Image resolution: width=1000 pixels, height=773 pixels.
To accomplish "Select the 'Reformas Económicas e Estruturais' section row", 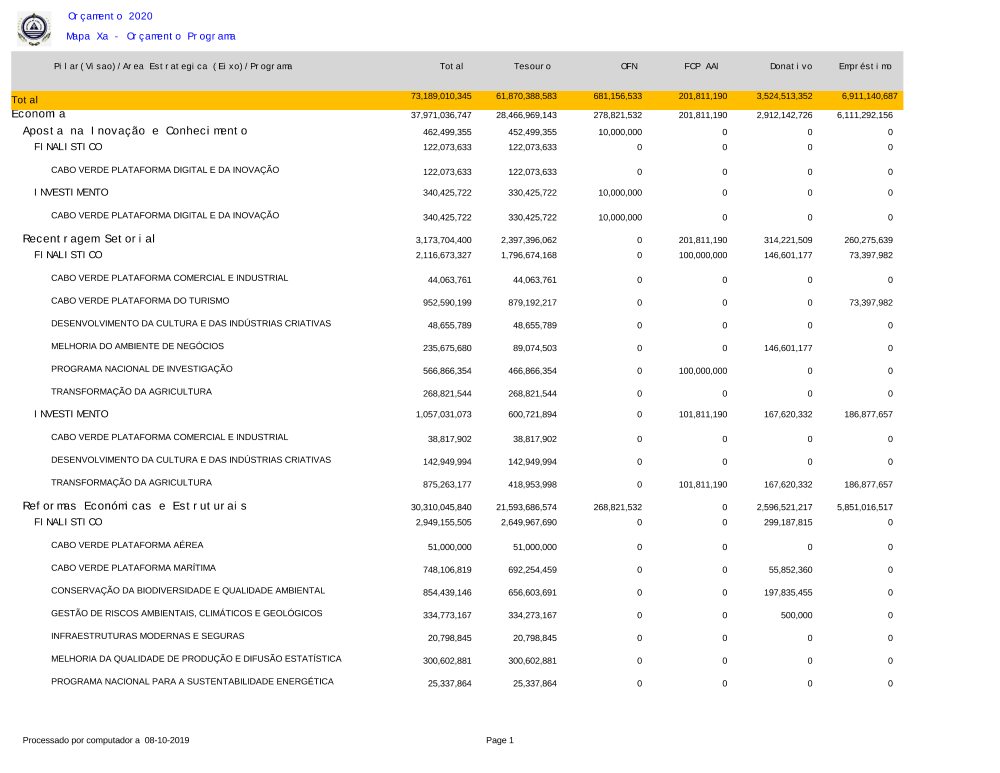I will click(134, 506).
